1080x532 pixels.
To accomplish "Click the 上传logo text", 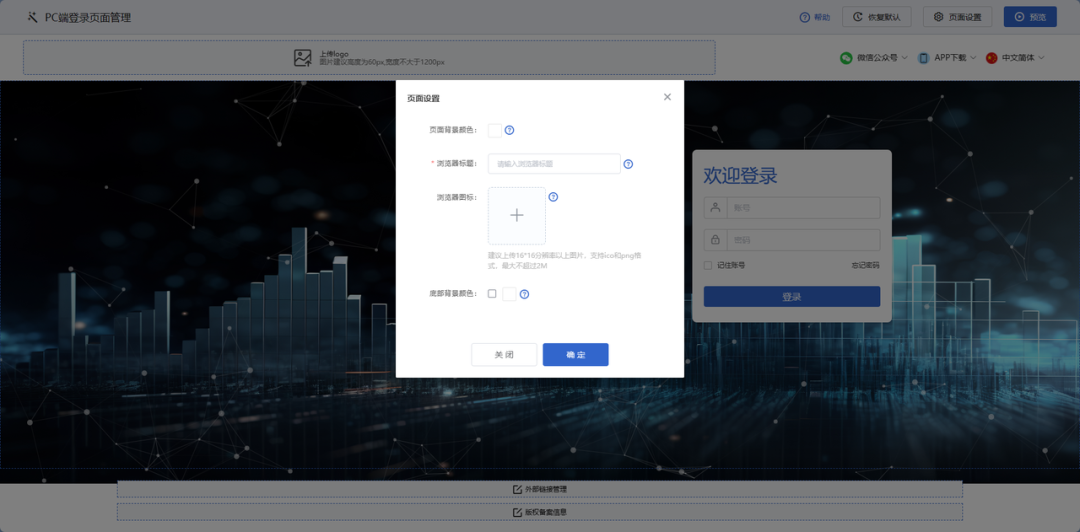I will [333, 53].
